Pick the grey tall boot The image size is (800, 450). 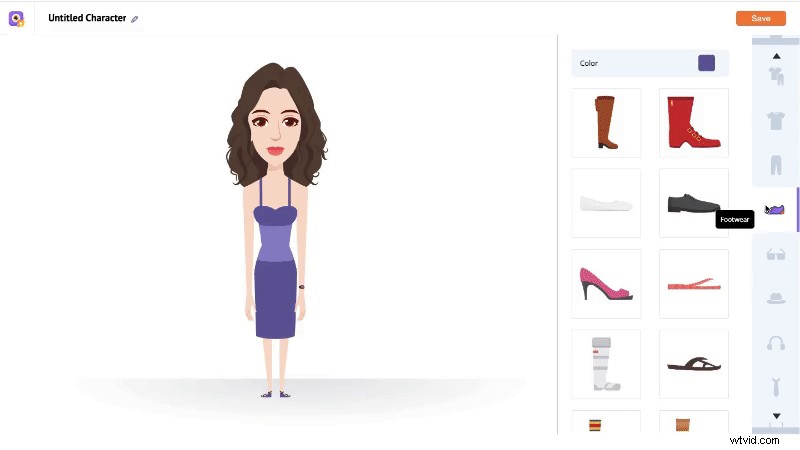[x=606, y=364]
